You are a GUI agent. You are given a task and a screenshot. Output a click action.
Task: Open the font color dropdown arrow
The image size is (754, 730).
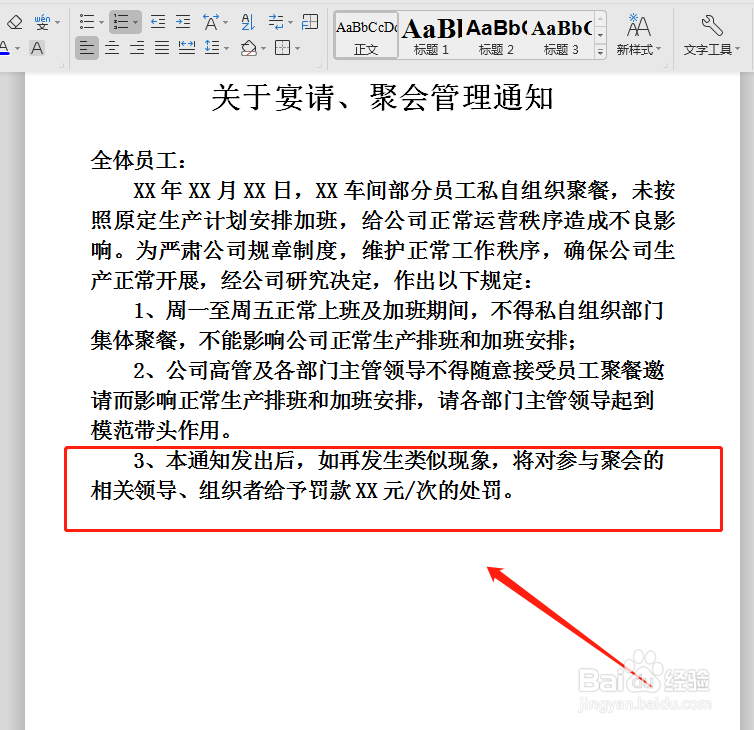(x=18, y=49)
